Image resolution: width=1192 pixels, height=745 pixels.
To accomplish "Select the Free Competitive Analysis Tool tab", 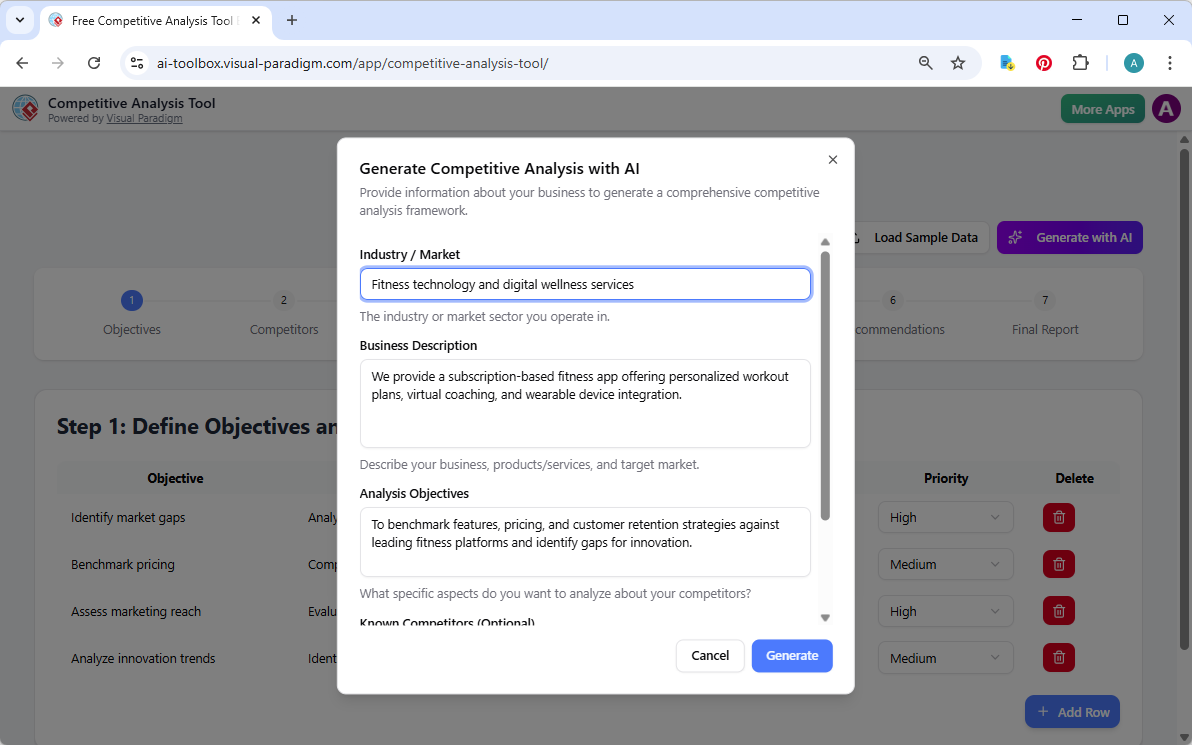I will coord(150,20).
